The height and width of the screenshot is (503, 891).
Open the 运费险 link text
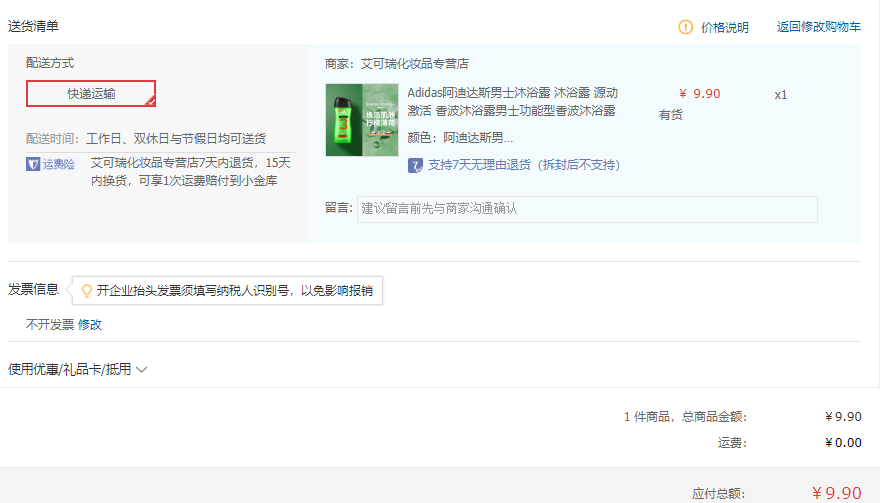[59, 164]
